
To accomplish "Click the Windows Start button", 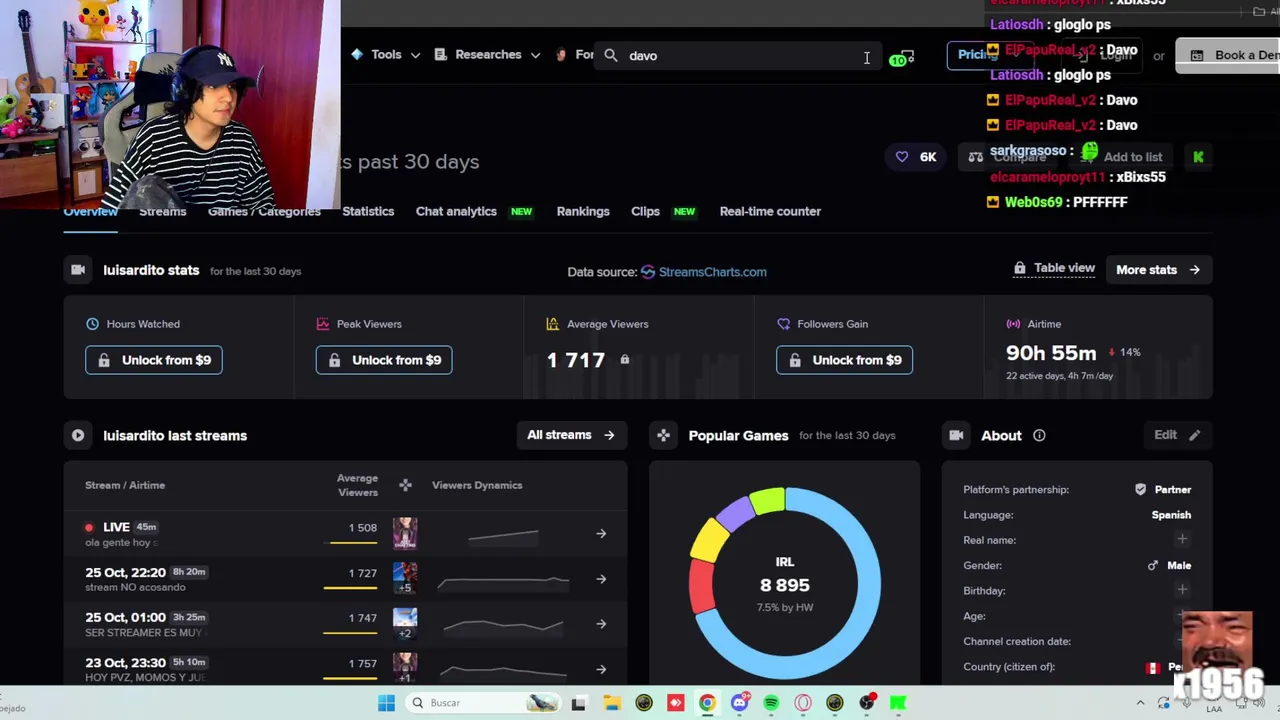I will 386,703.
